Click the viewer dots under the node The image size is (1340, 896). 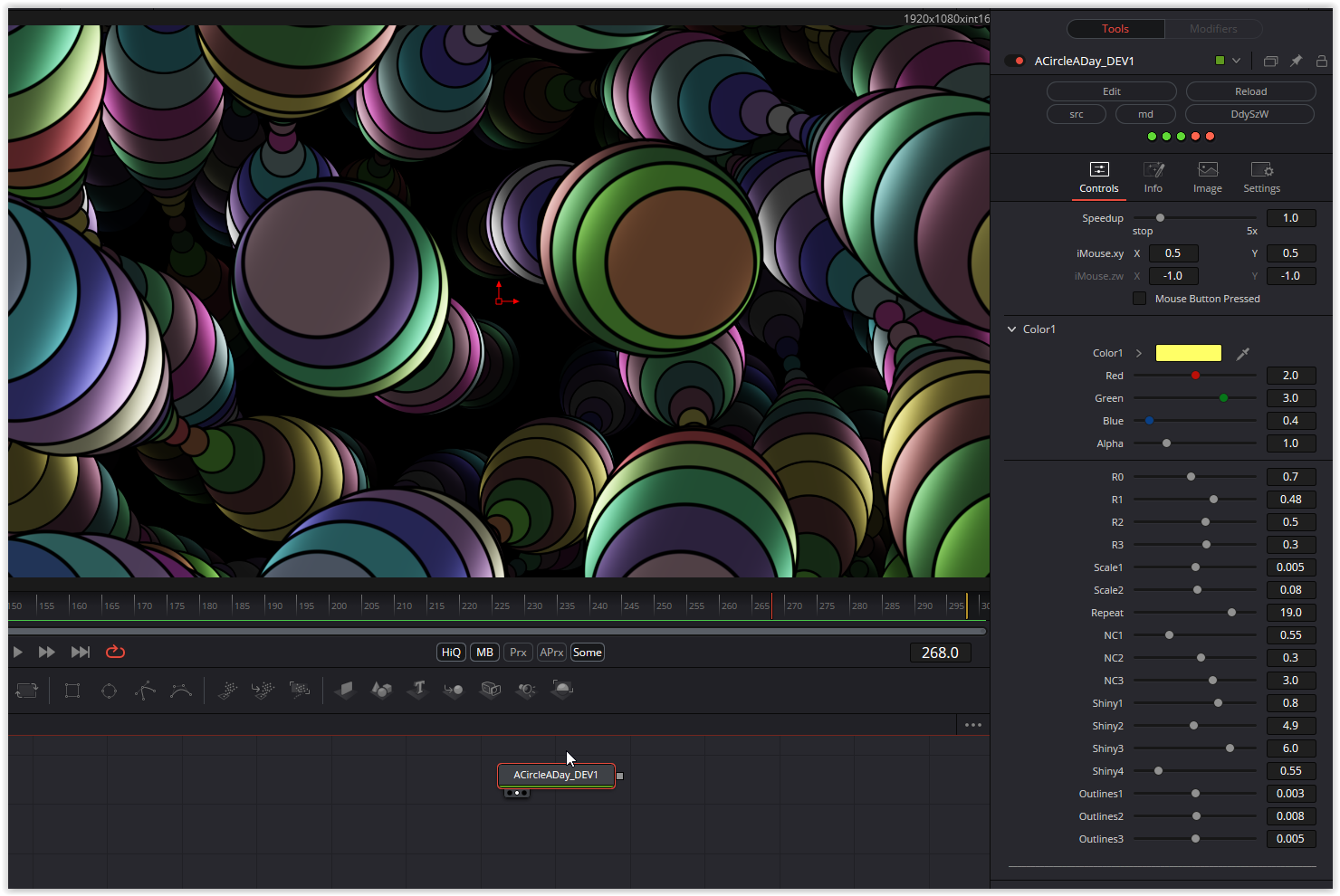(x=516, y=793)
